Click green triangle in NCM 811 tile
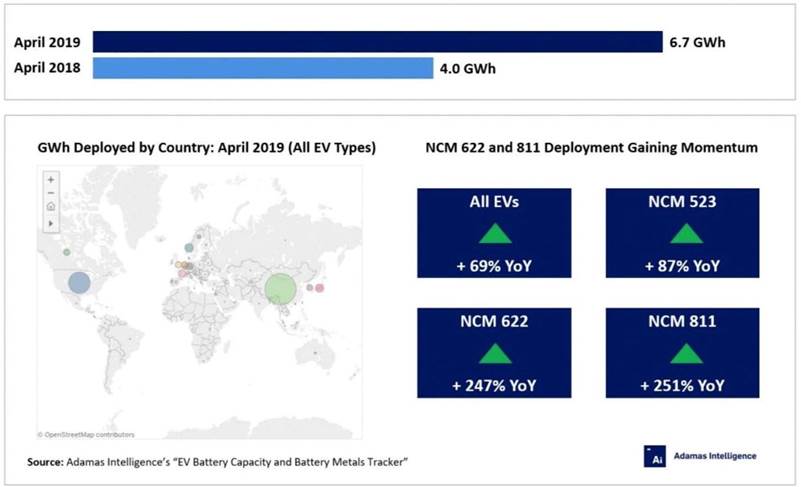 pyautogui.click(x=685, y=353)
